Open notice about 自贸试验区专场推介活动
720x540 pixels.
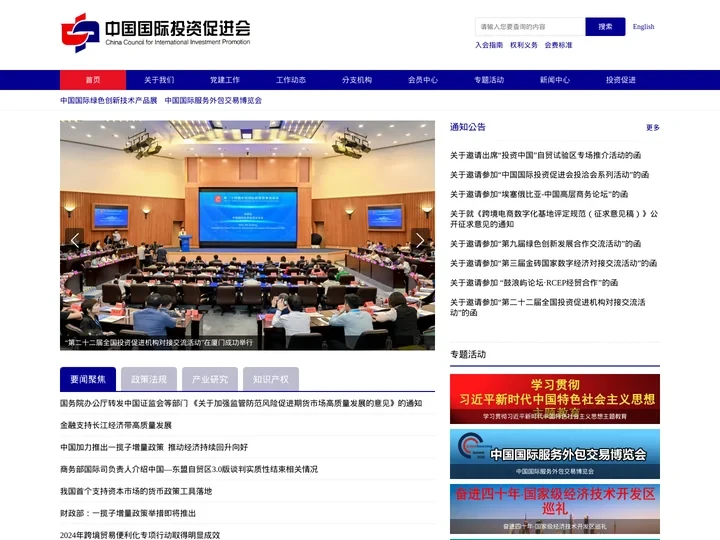(546, 155)
